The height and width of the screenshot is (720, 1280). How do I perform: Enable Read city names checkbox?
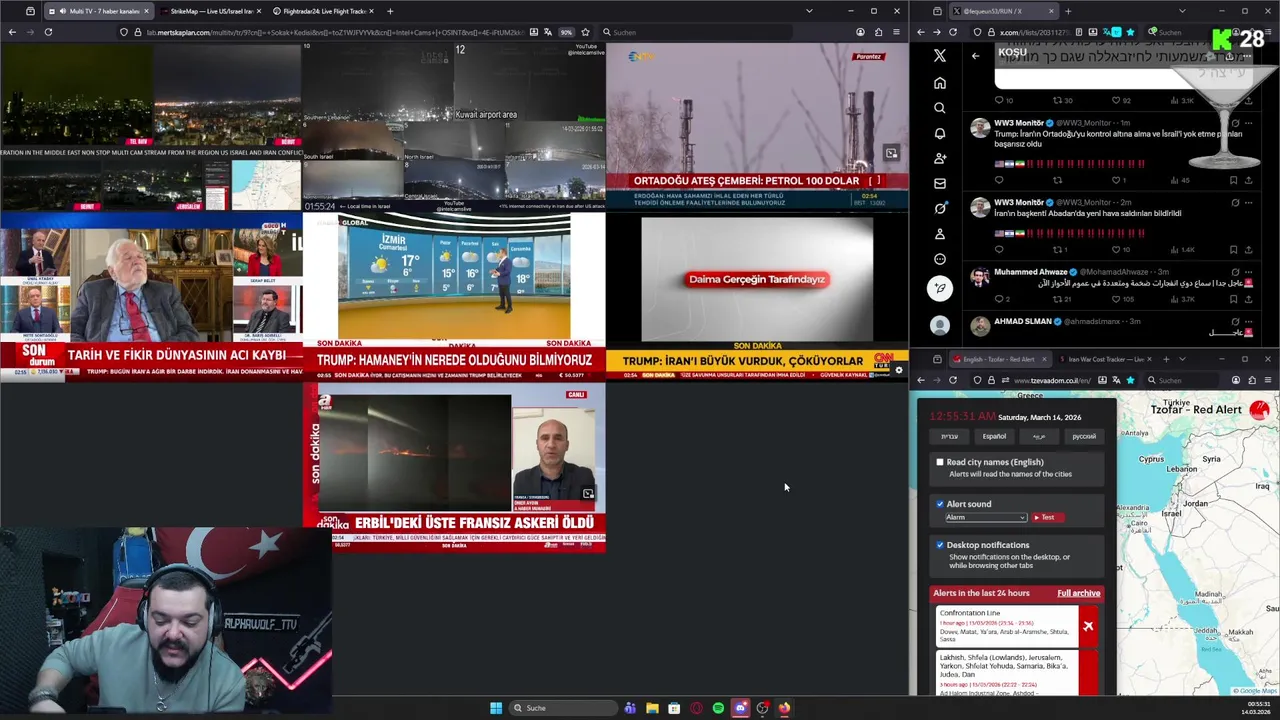940,462
